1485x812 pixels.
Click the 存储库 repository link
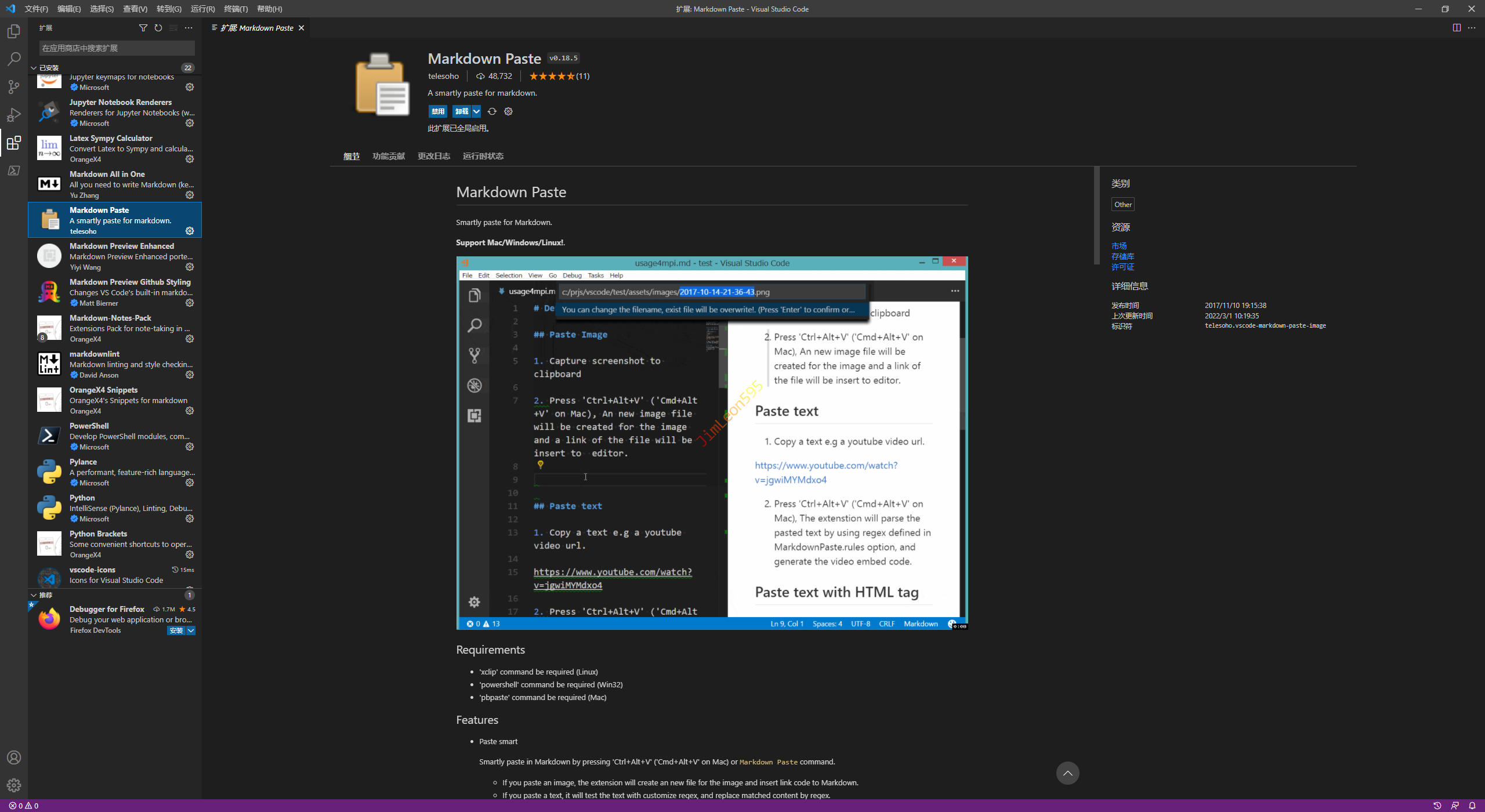[x=1122, y=256]
